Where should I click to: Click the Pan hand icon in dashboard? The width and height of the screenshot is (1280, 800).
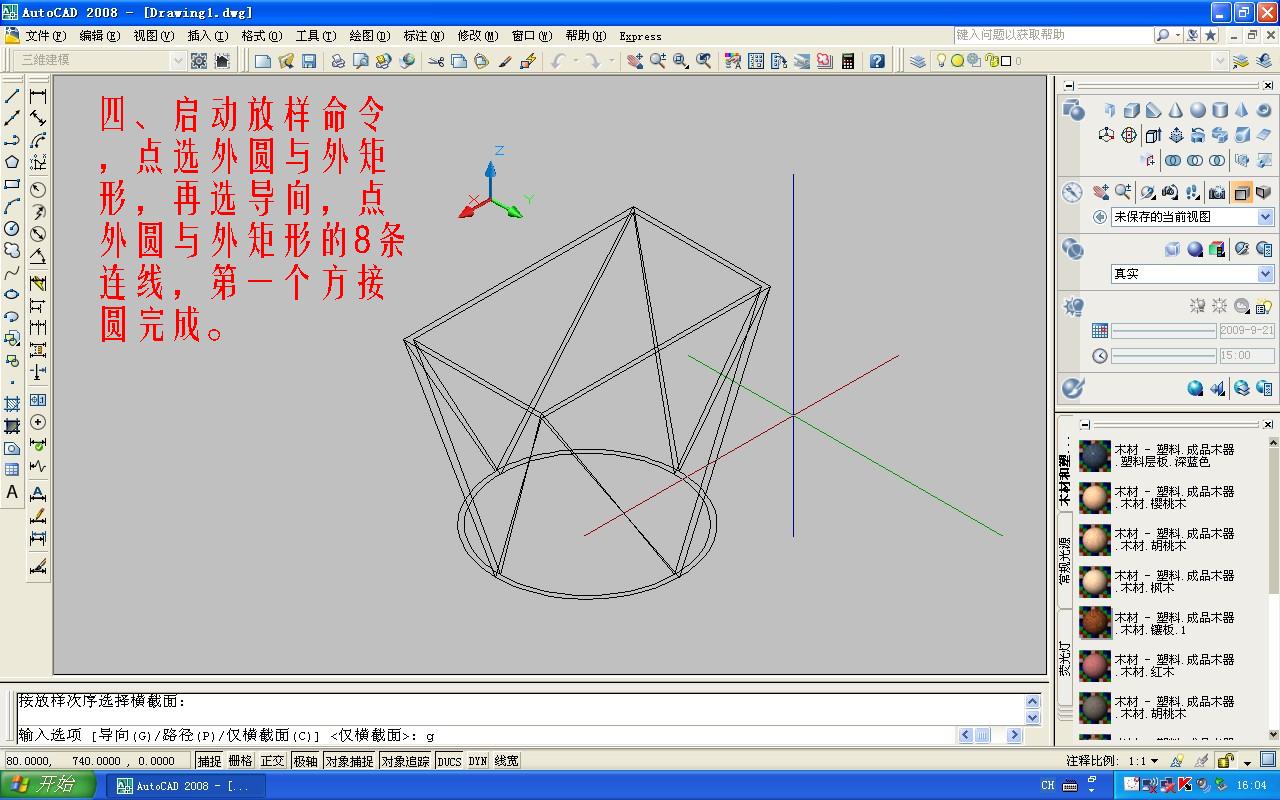pyautogui.click(x=1101, y=192)
